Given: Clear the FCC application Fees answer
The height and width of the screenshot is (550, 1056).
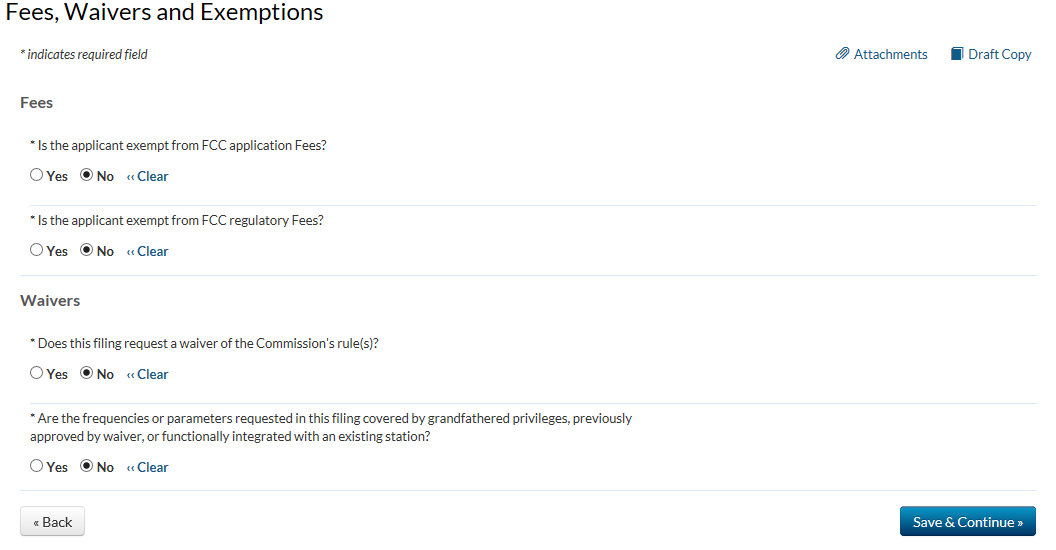Looking at the screenshot, I should tap(148, 176).
